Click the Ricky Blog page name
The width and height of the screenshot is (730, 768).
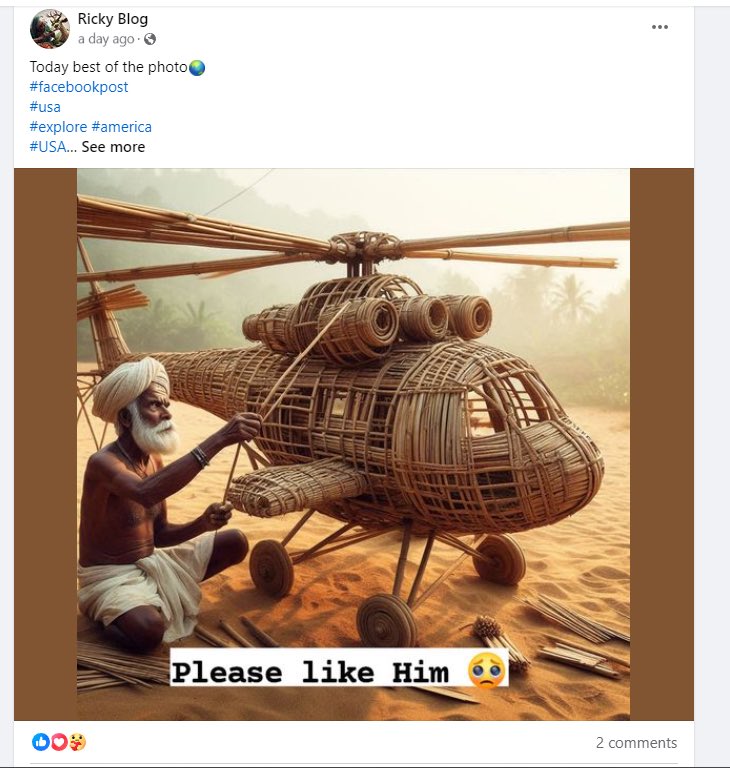pyautogui.click(x=113, y=19)
